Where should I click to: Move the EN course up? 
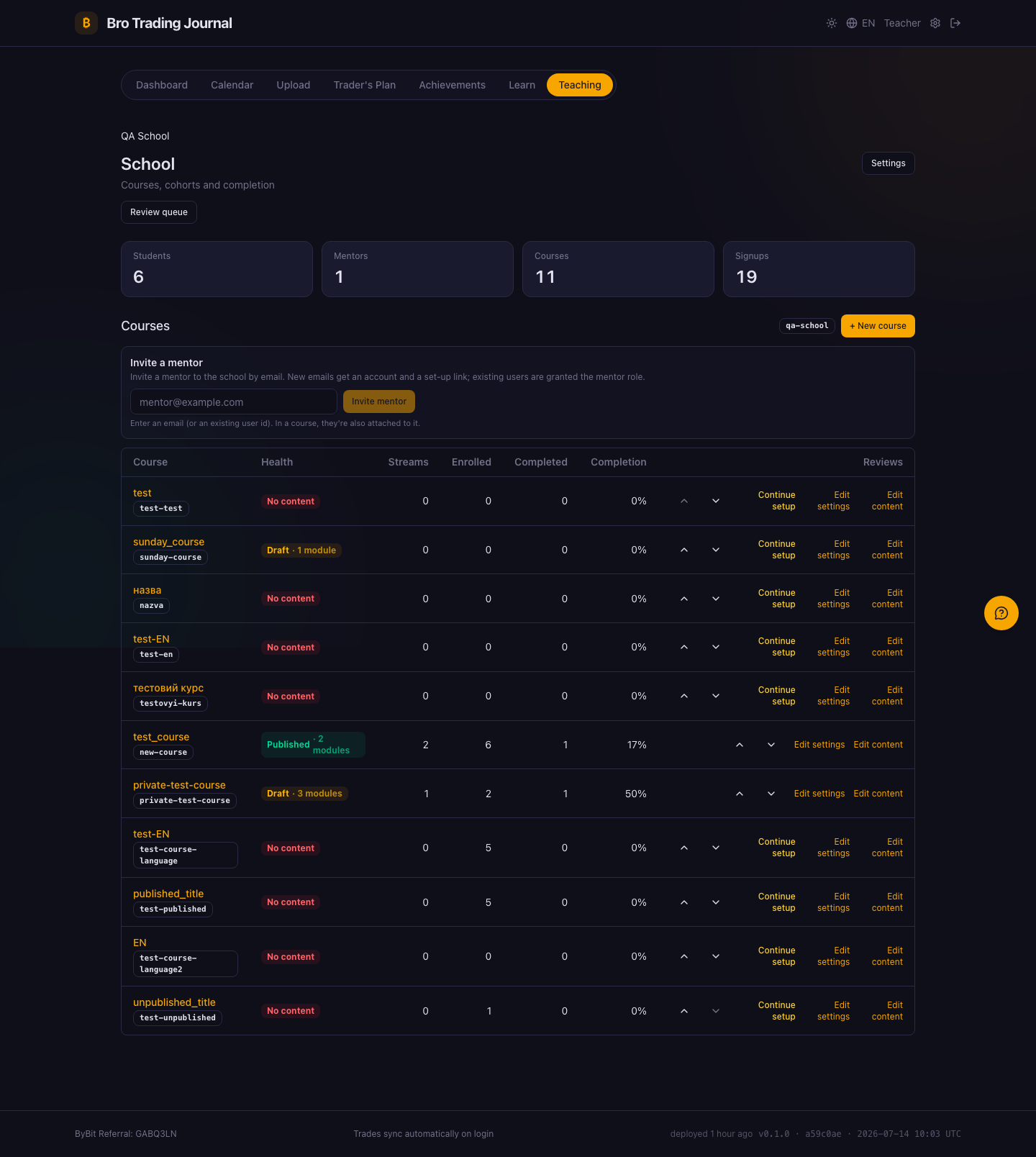point(684,956)
